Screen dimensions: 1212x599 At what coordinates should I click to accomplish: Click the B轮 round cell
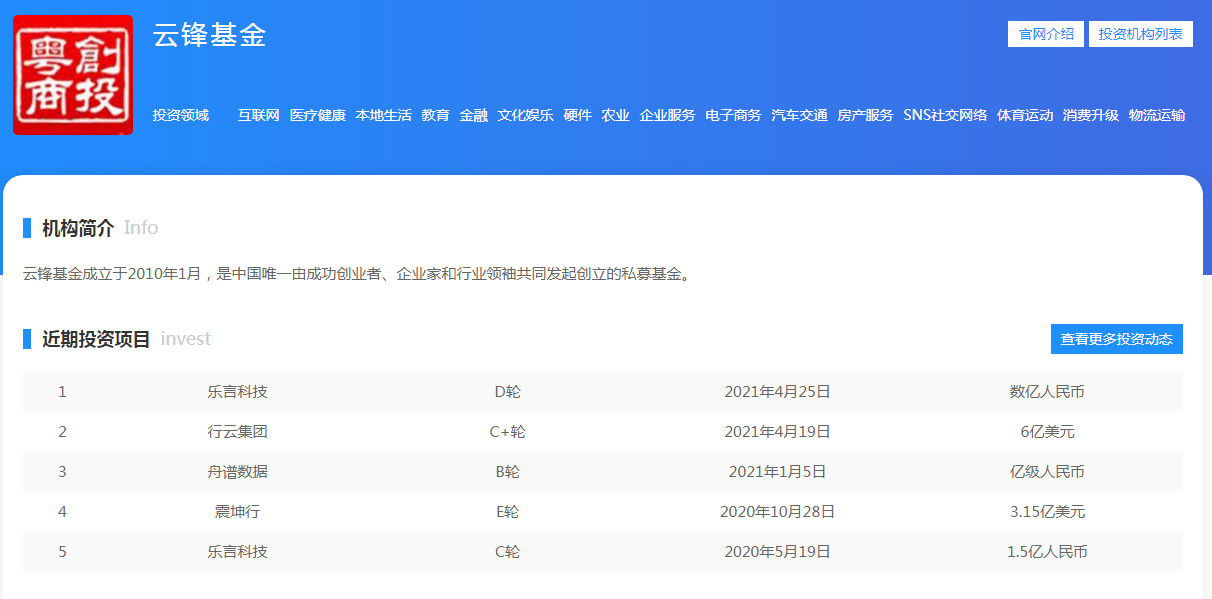(508, 471)
